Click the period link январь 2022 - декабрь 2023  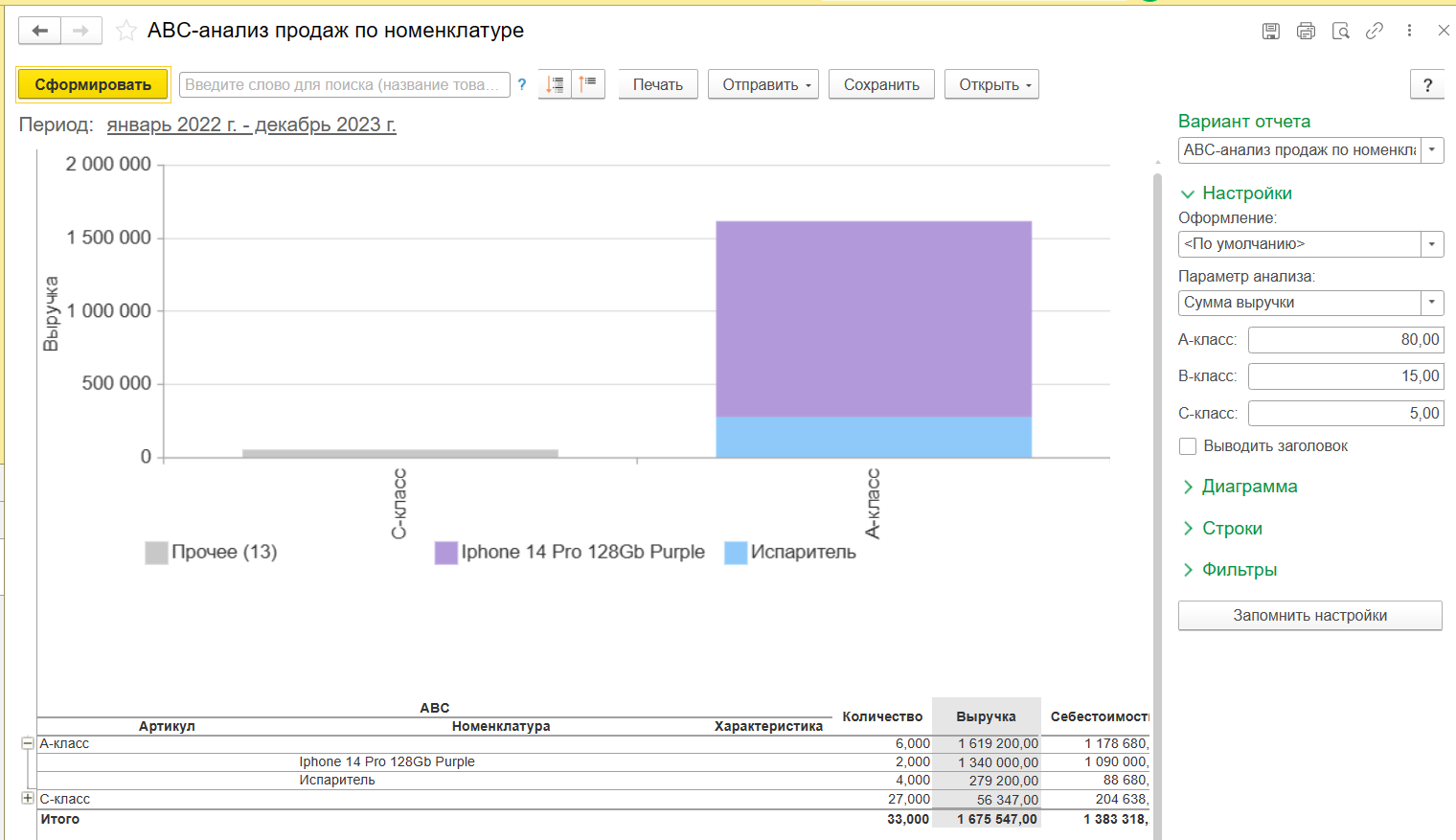coord(251,125)
